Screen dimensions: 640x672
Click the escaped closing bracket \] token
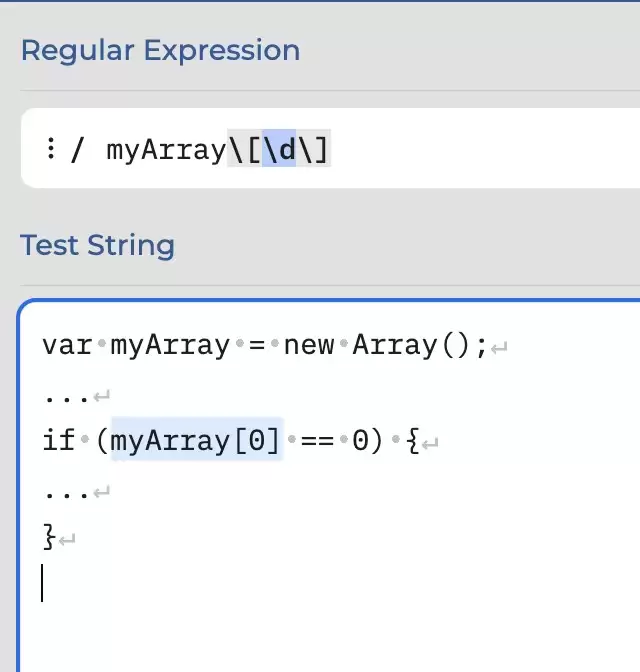(x=313, y=150)
